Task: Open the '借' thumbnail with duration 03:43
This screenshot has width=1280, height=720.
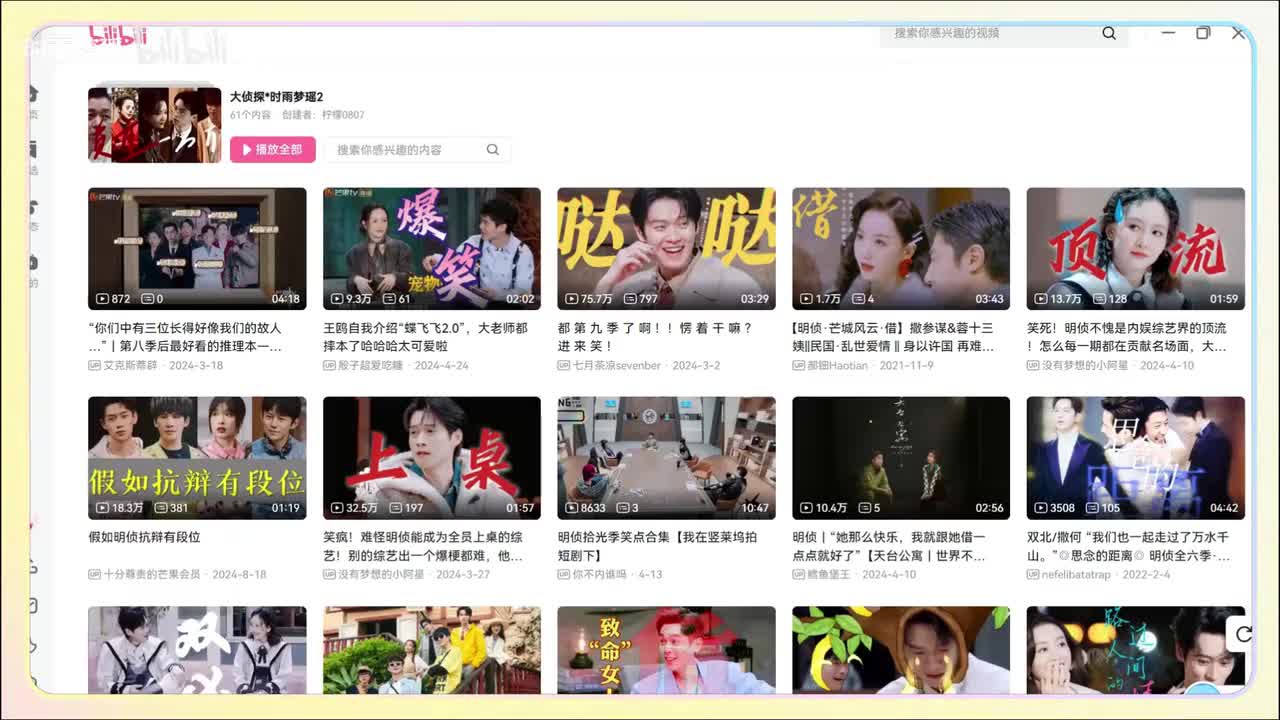Action: click(x=901, y=249)
